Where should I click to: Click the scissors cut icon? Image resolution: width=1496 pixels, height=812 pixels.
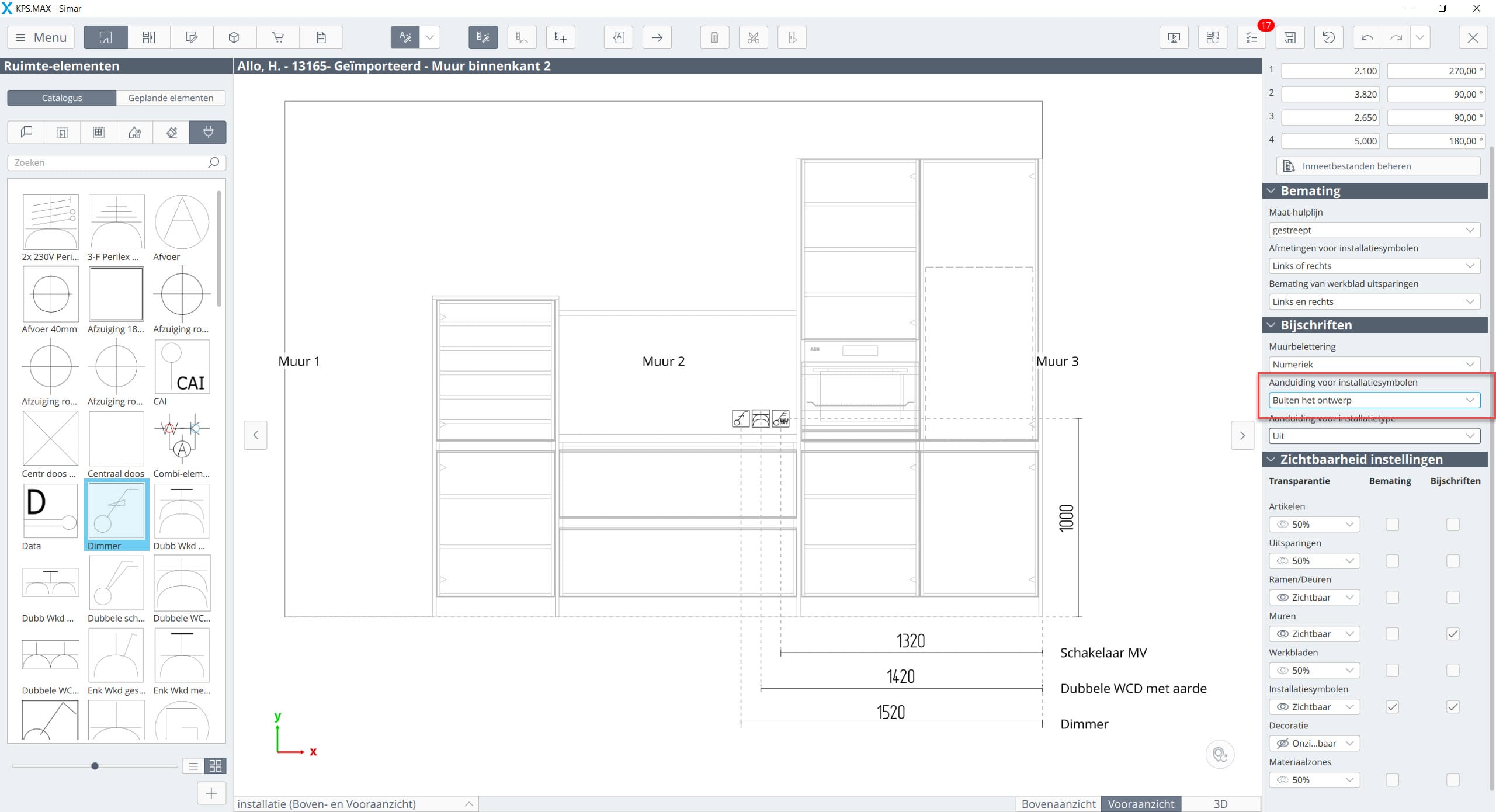point(753,37)
